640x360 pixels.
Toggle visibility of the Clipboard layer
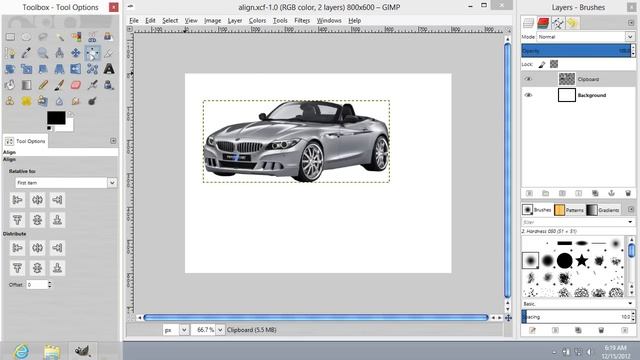(x=528, y=79)
